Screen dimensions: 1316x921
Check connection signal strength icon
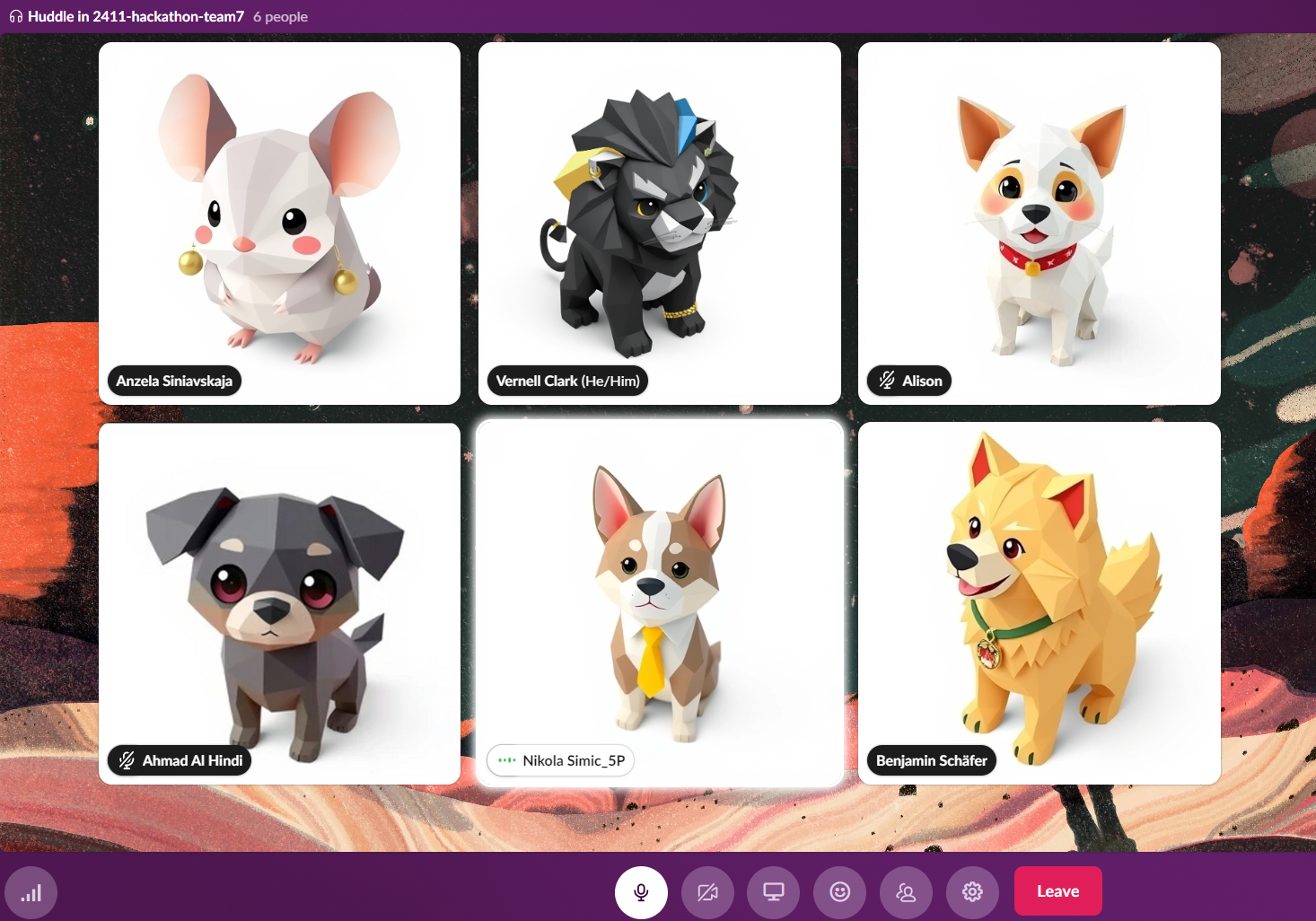tap(31, 893)
